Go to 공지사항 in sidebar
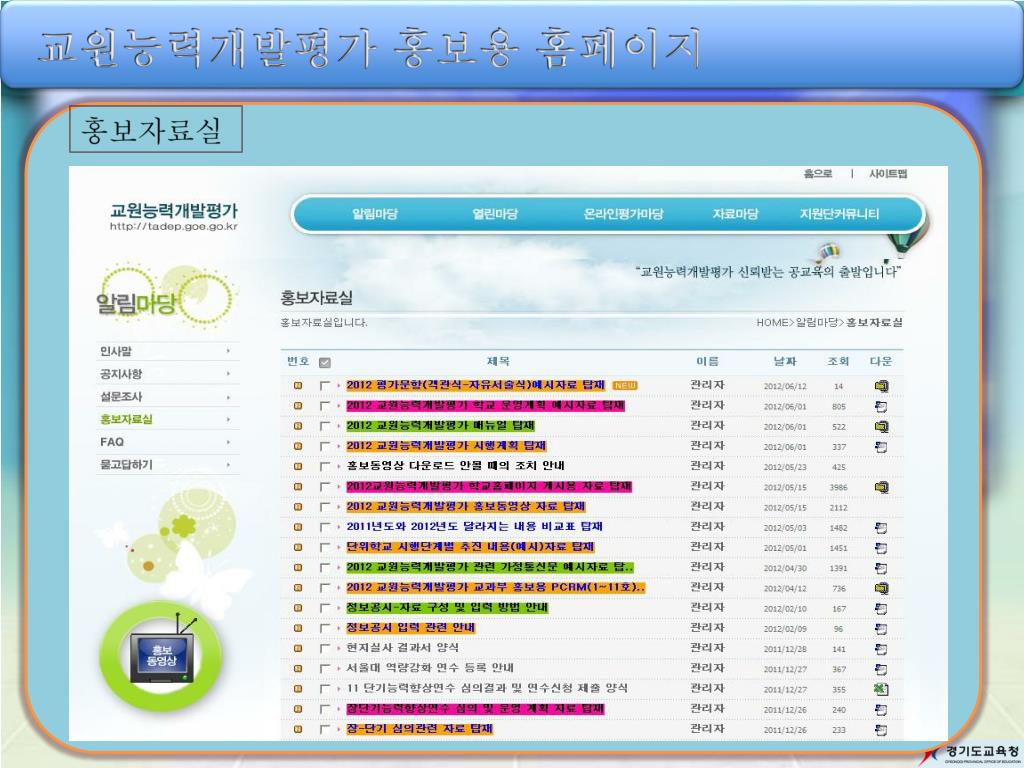Viewport: 1024px width, 768px height. [121, 374]
